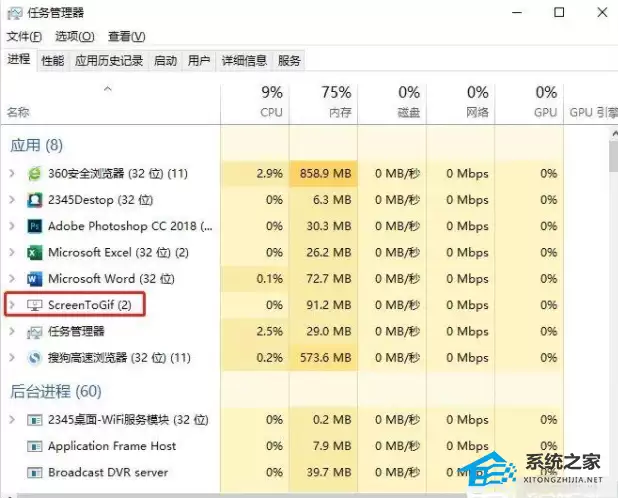
Task: Expand the 搜狗高速浏览器 process group
Action: click(12, 358)
